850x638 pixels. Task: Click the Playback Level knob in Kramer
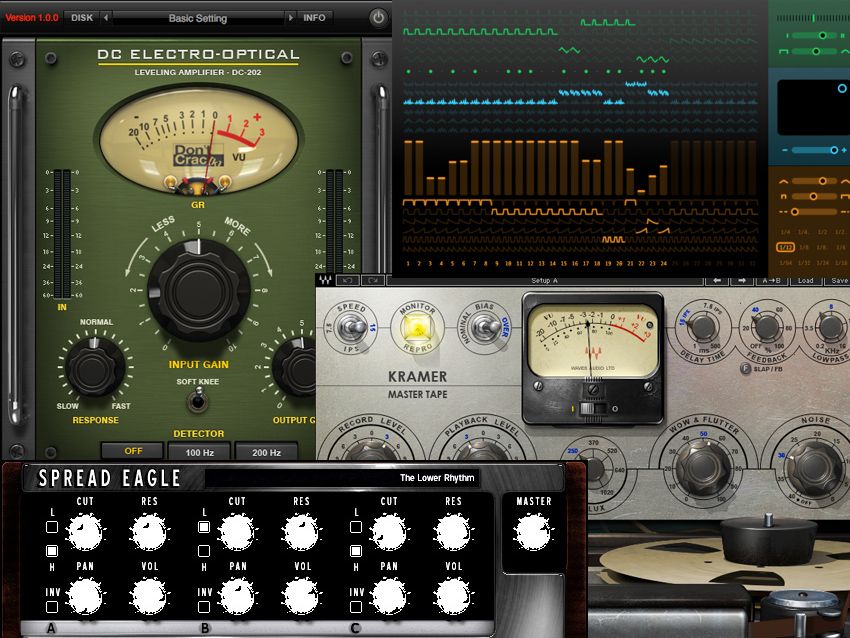click(481, 450)
